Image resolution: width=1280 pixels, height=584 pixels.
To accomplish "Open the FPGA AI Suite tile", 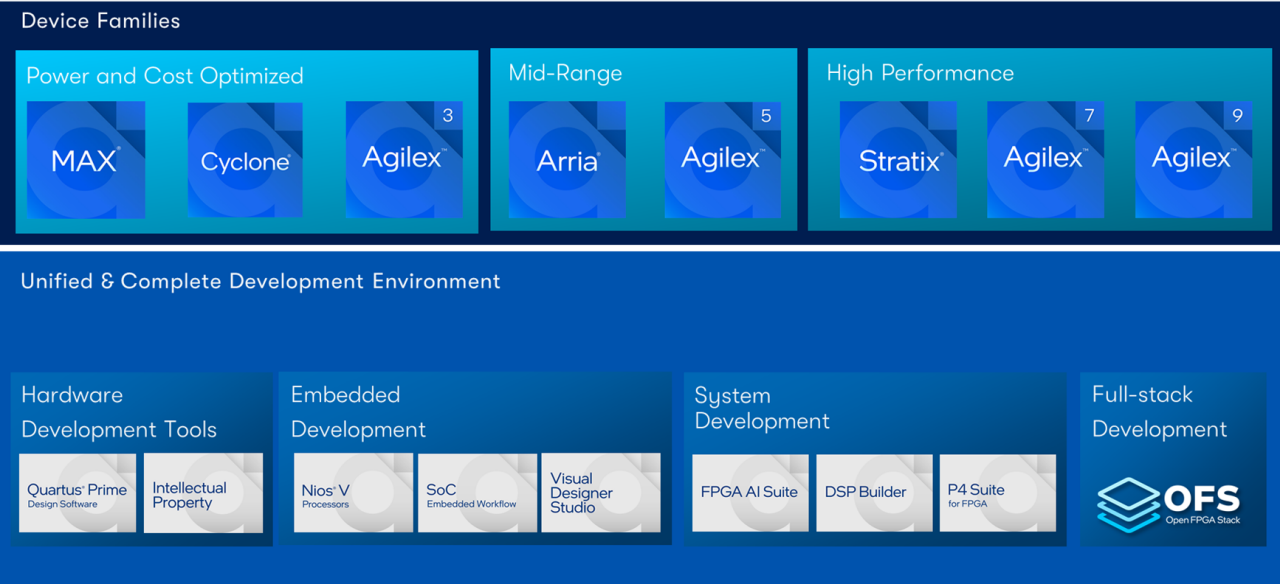I will tap(750, 493).
